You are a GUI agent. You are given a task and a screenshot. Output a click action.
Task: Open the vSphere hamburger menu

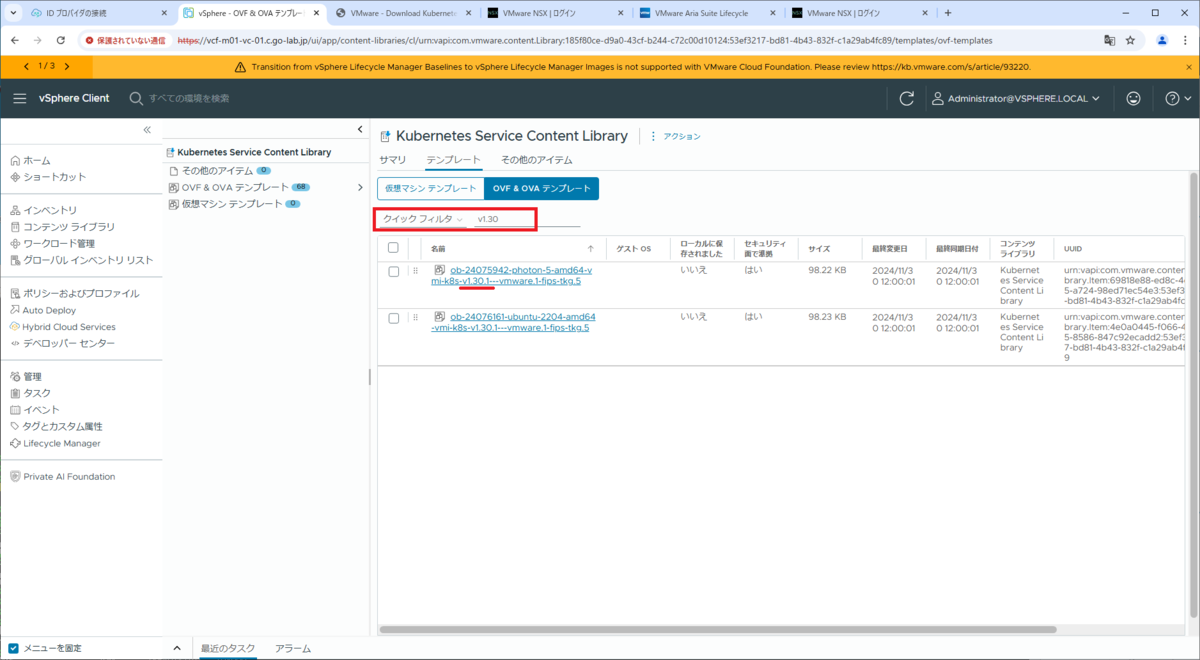coord(20,98)
